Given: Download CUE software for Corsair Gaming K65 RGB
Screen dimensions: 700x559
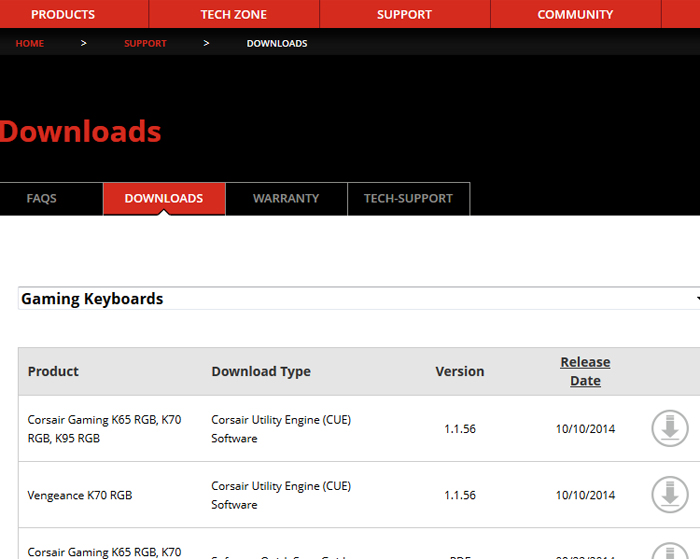Looking at the screenshot, I should pyautogui.click(x=670, y=428).
